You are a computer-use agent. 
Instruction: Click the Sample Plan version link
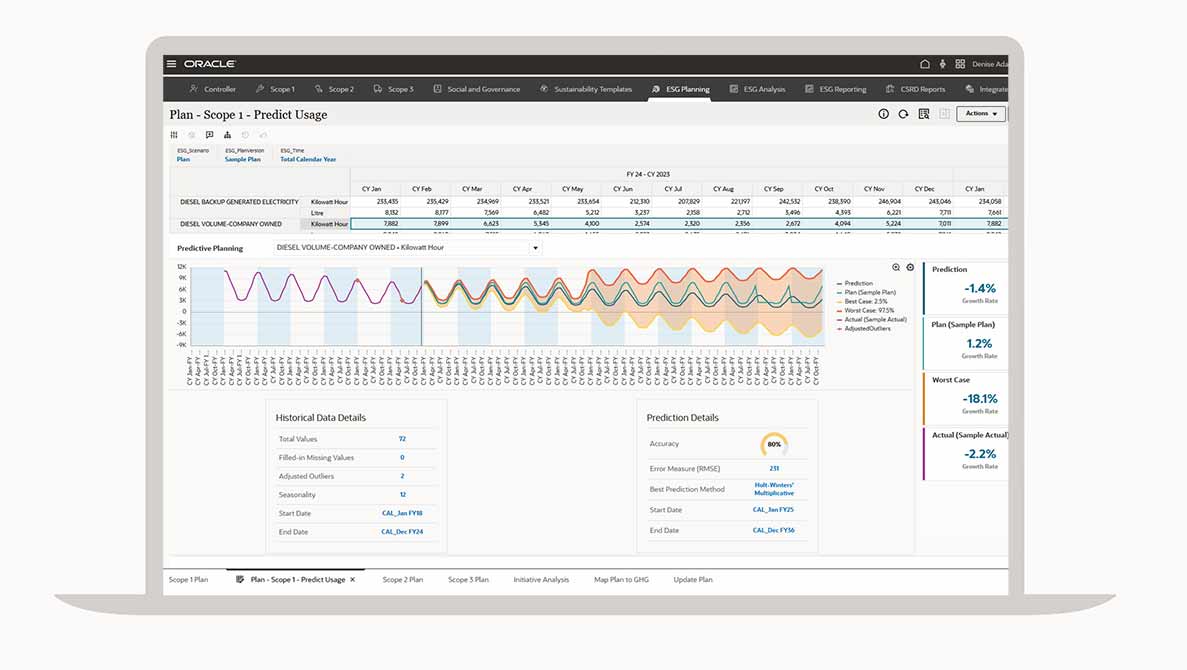coord(242,159)
